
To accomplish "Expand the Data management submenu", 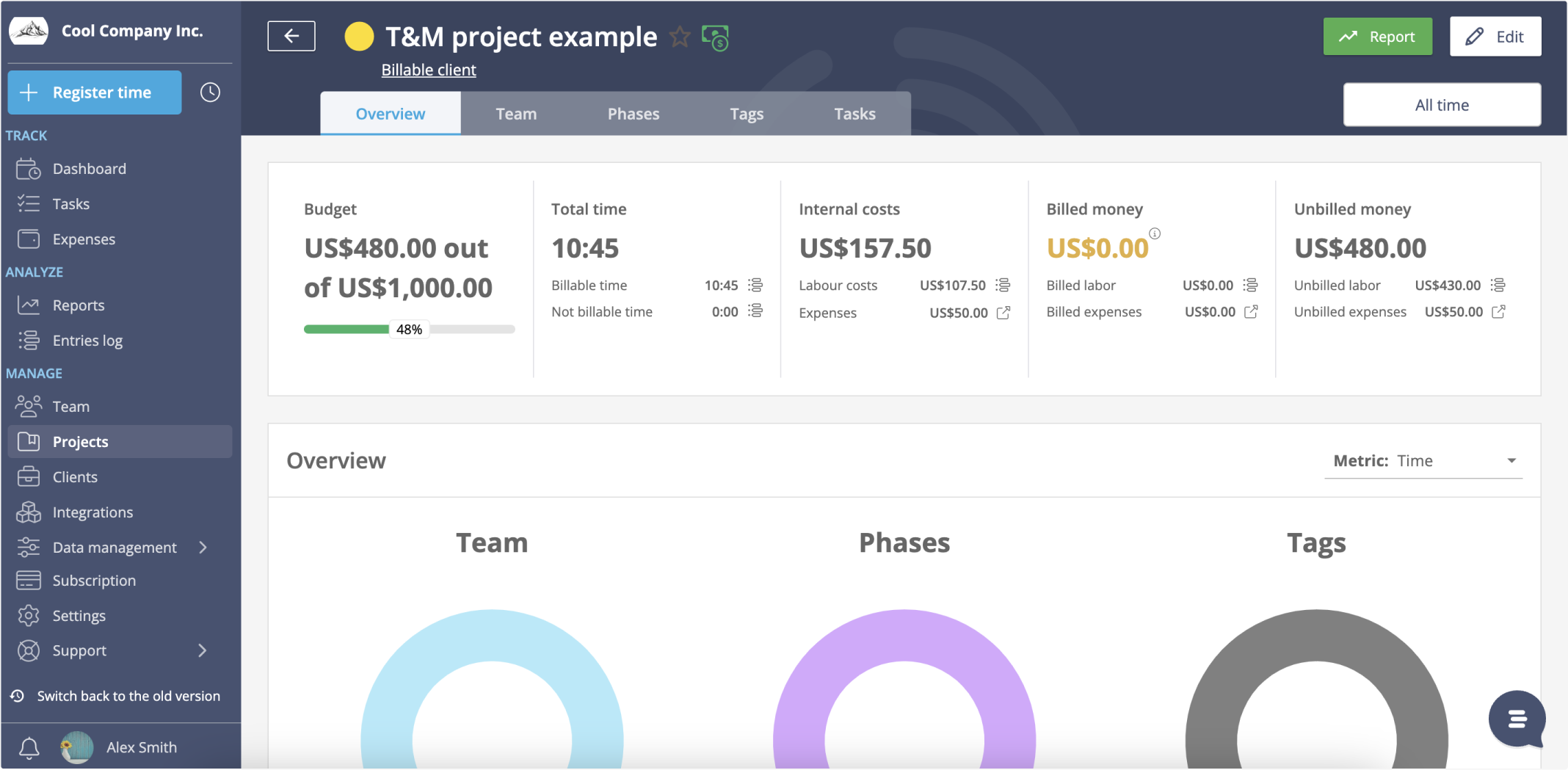I will (x=203, y=547).
